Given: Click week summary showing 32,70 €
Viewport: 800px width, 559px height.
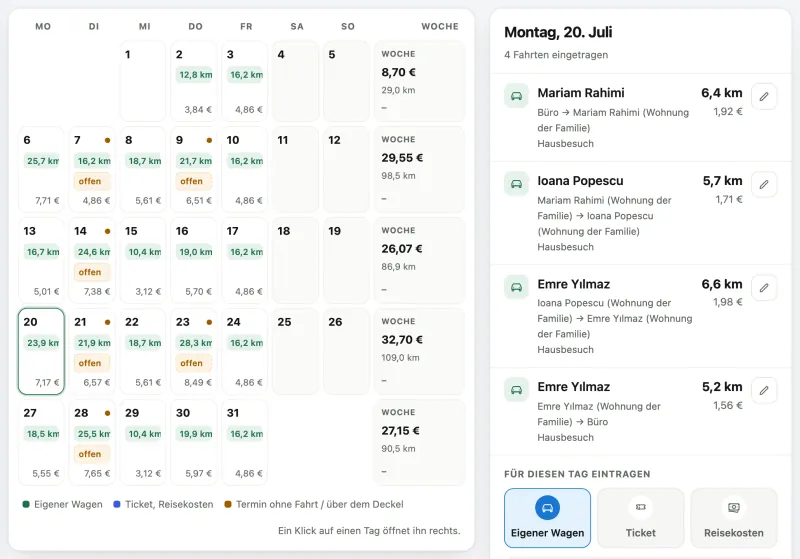Looking at the screenshot, I should point(419,351).
